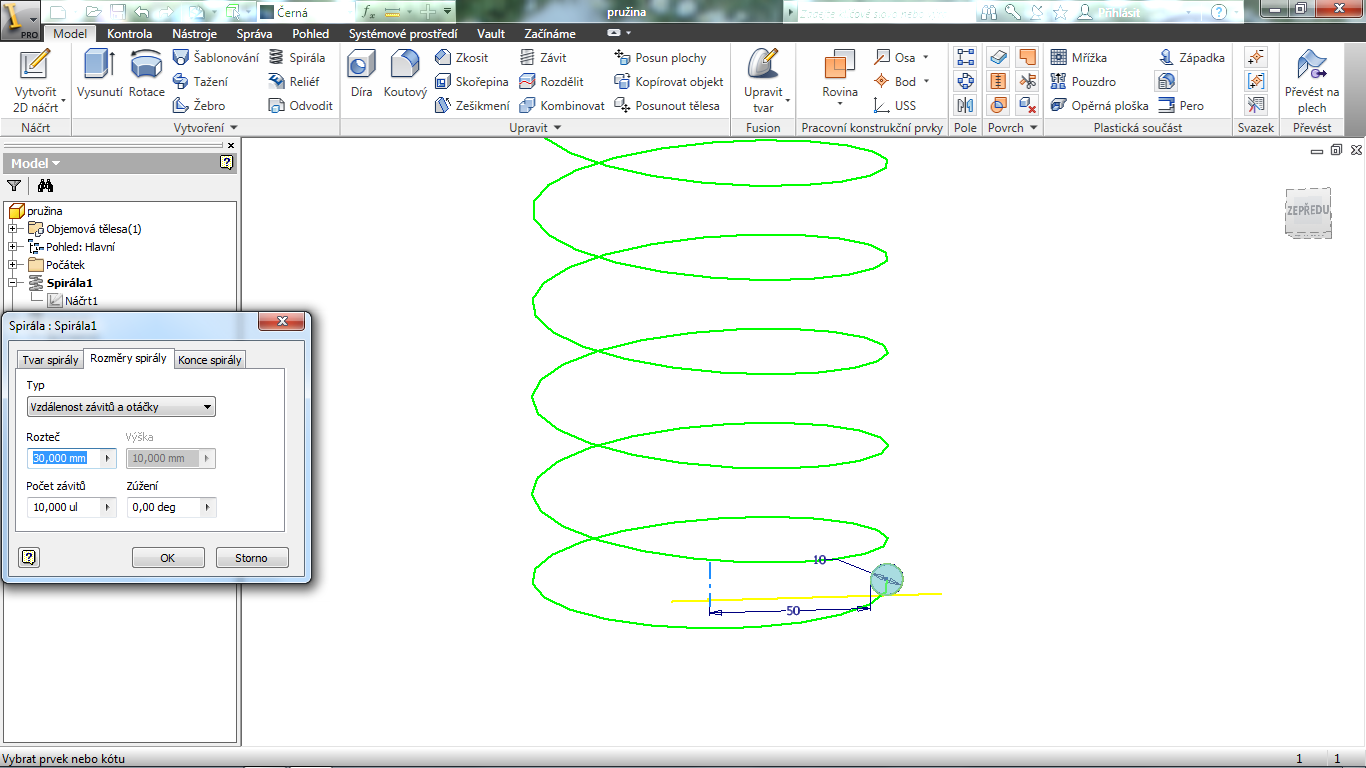Select Posun plochy move face tool
1366x768 pixels.
click(x=661, y=58)
